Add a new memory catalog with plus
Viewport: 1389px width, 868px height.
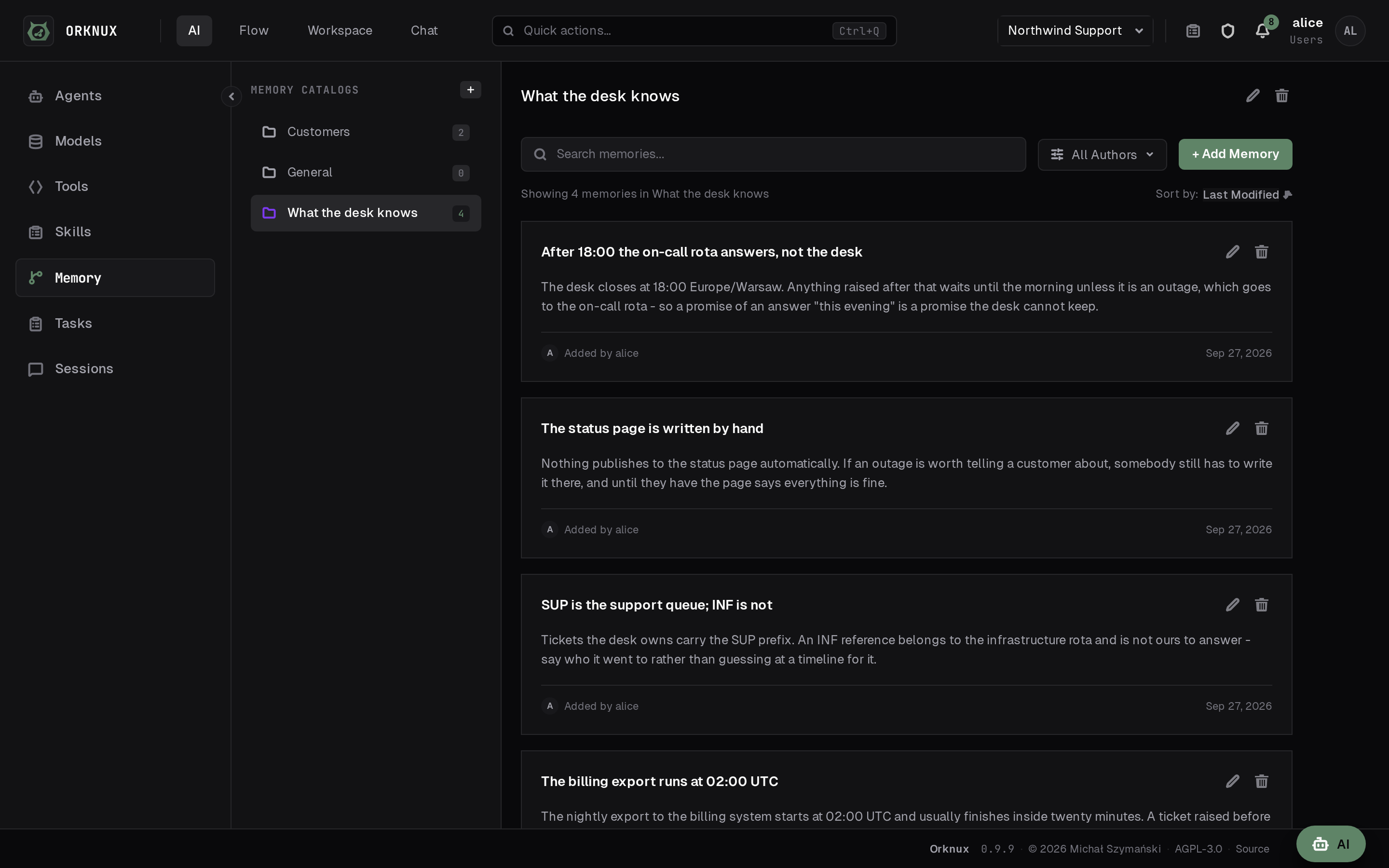coord(470,90)
